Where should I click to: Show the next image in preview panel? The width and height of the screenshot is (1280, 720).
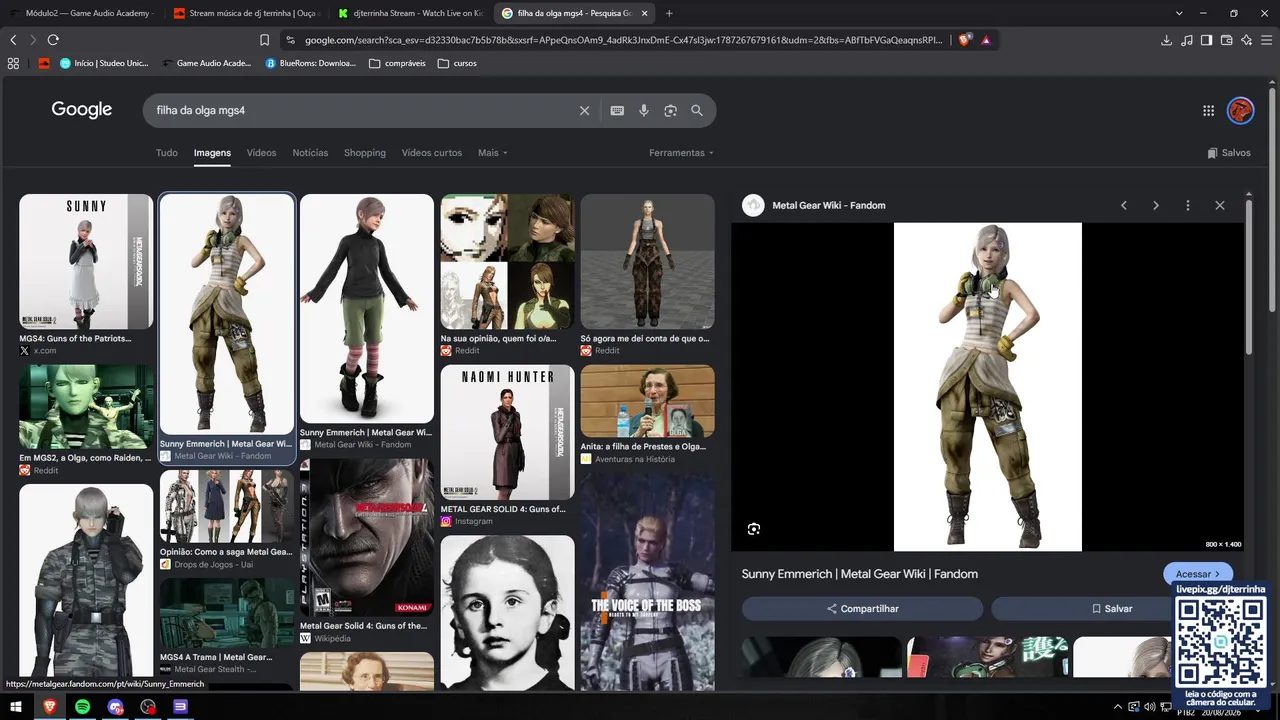pos(1156,205)
